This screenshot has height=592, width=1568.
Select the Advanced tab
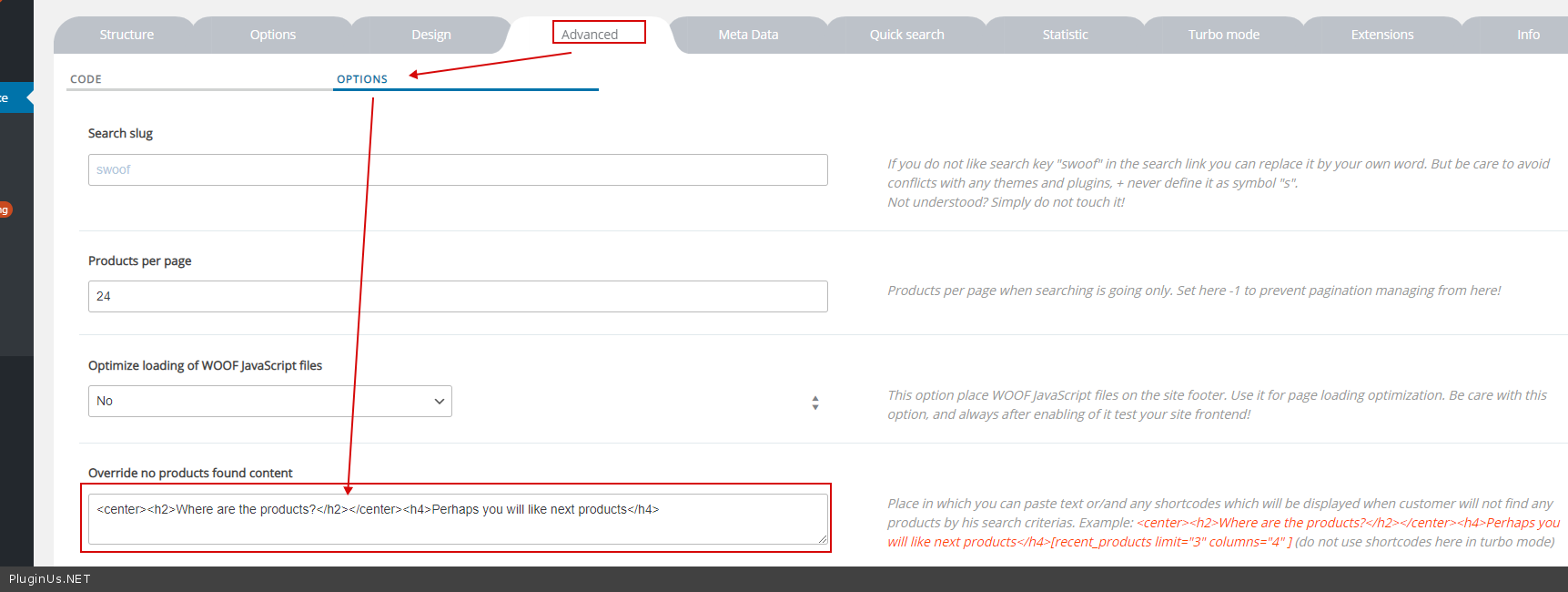coord(590,35)
